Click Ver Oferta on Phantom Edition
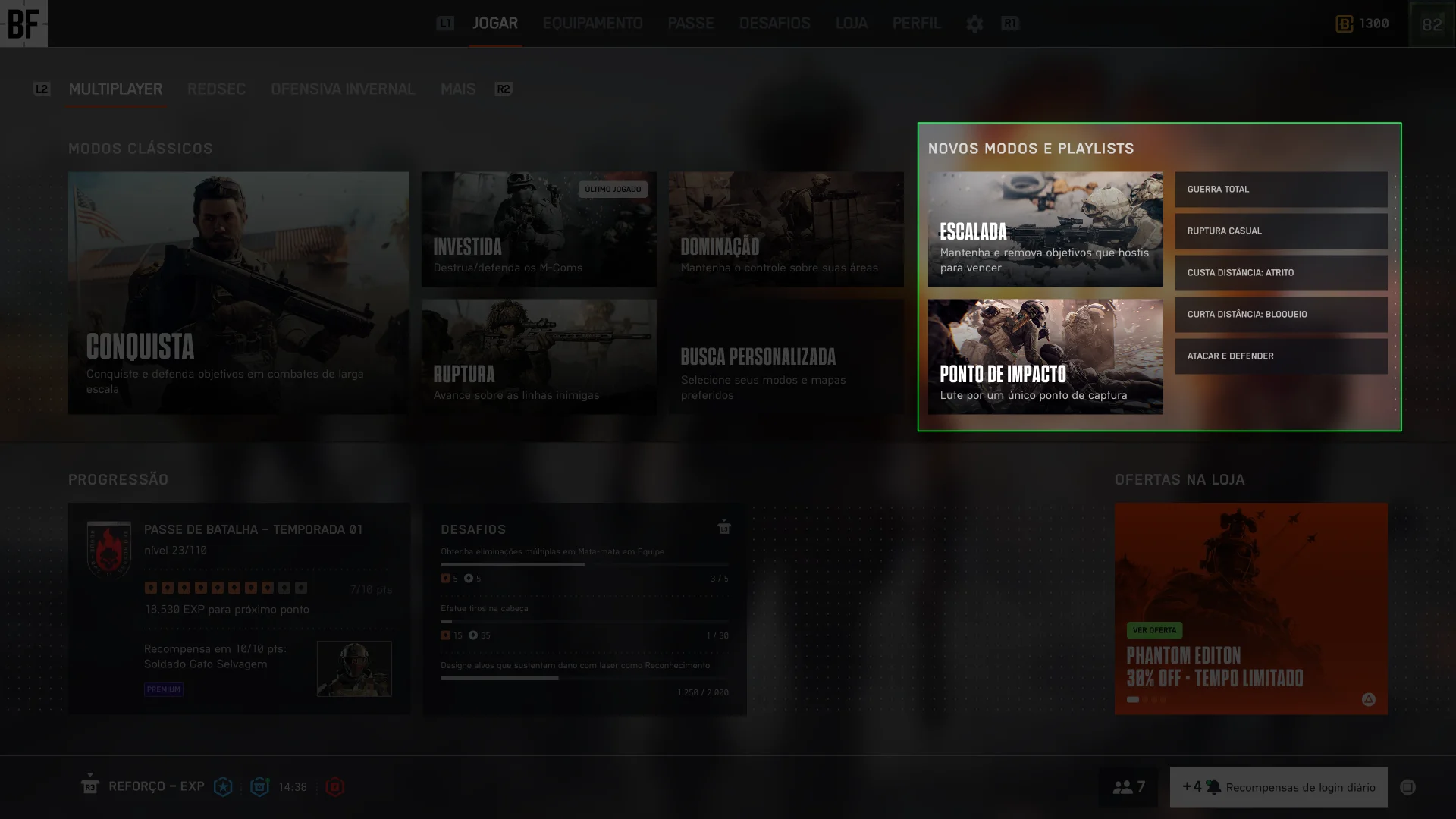Image resolution: width=1456 pixels, height=819 pixels. [x=1153, y=630]
